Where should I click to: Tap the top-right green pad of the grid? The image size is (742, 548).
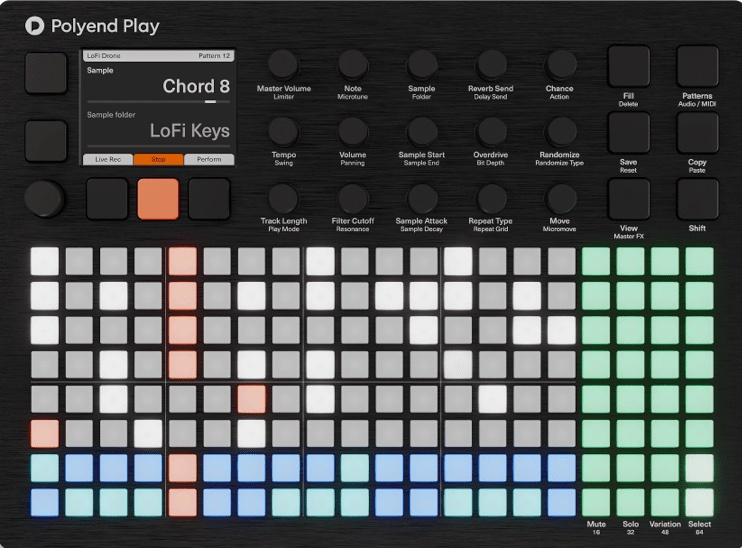(x=699, y=261)
